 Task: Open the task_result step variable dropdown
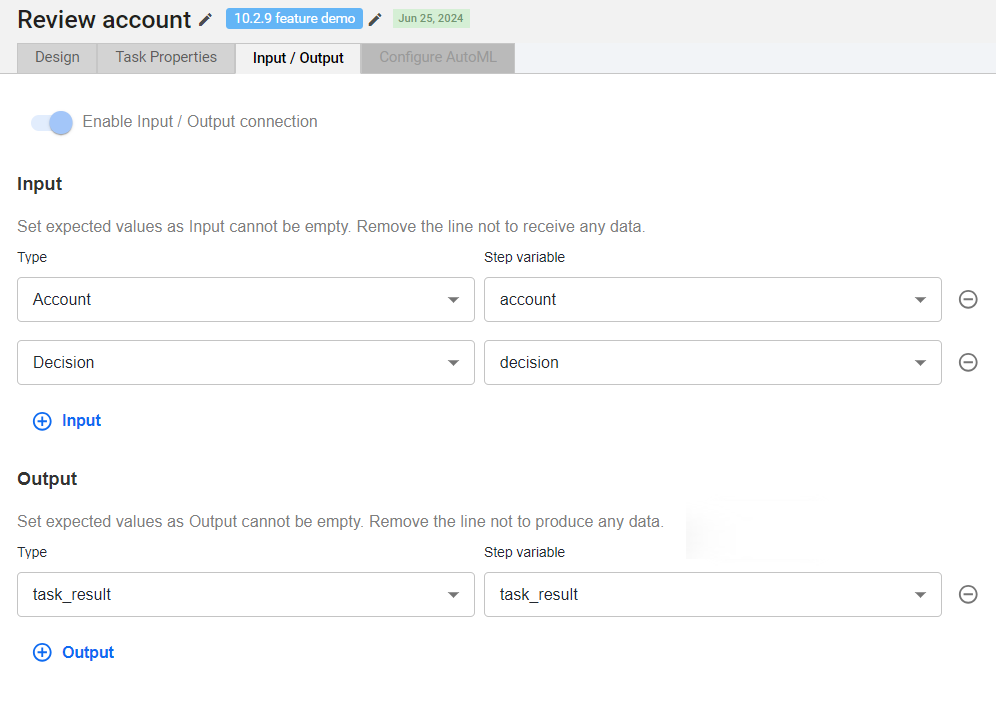[713, 594]
